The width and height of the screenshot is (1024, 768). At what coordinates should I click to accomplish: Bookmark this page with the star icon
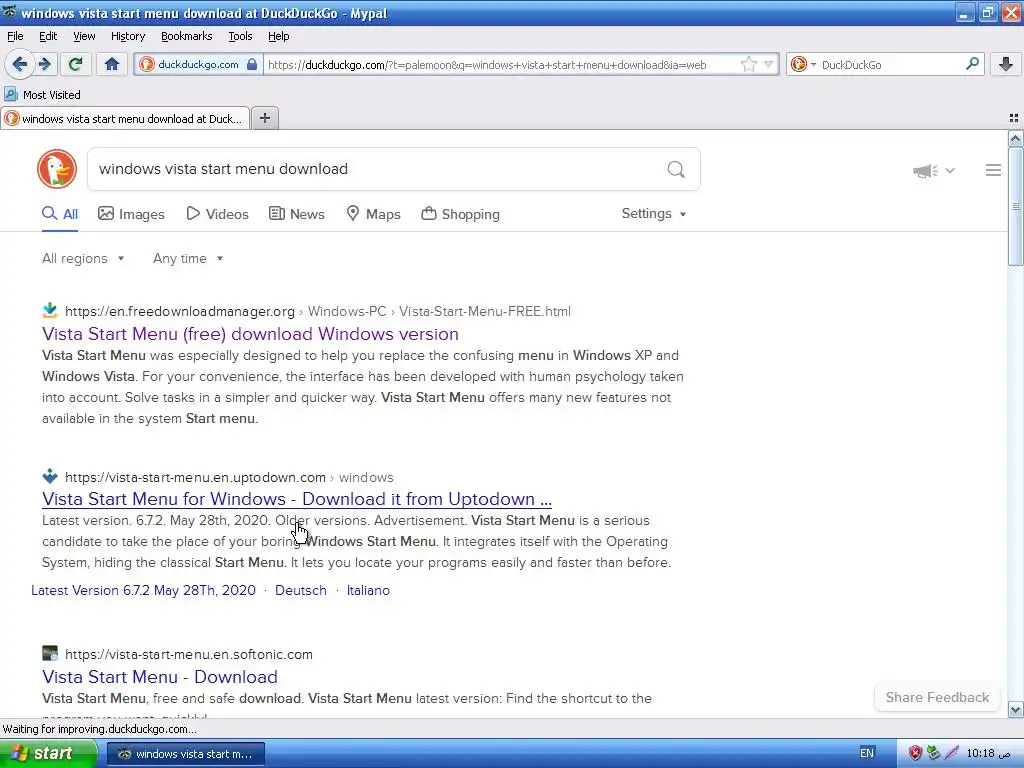[748, 64]
